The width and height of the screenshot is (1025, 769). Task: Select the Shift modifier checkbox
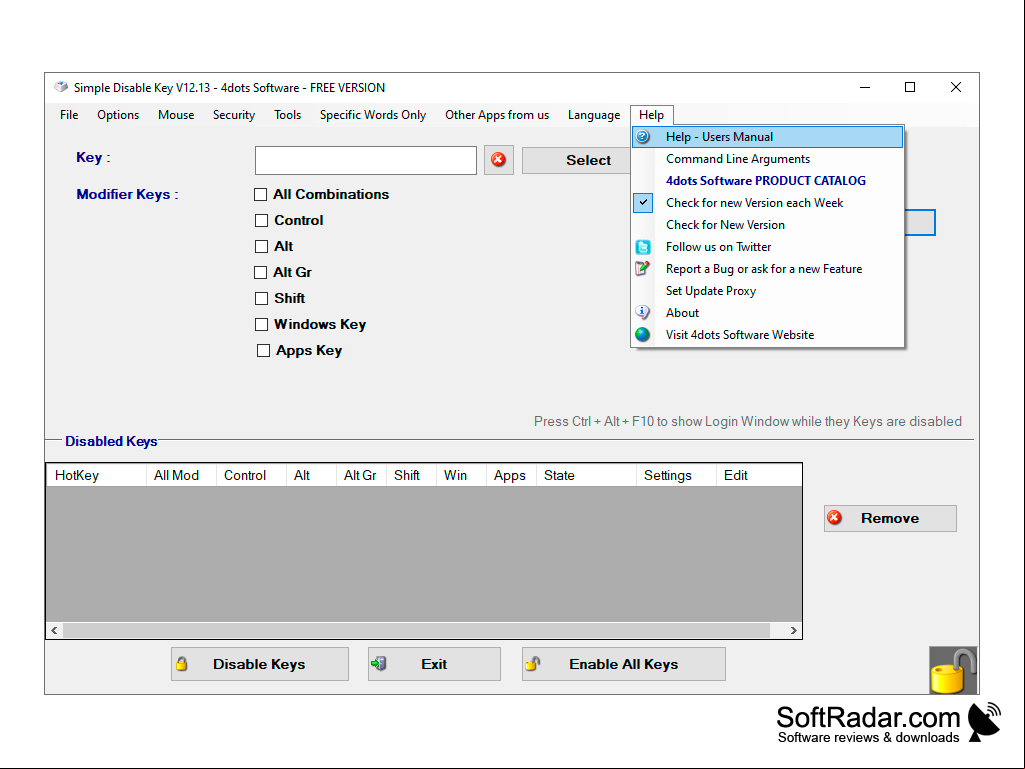(261, 298)
